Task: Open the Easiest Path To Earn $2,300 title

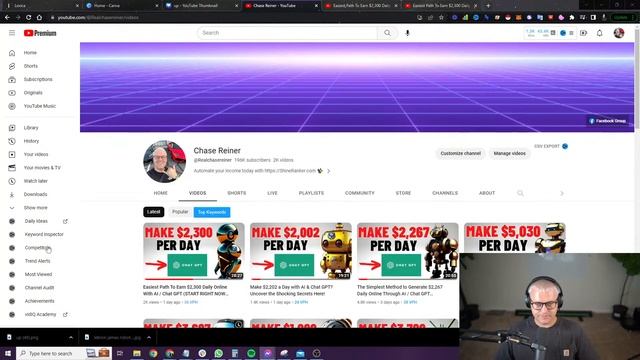Action: click(x=186, y=290)
